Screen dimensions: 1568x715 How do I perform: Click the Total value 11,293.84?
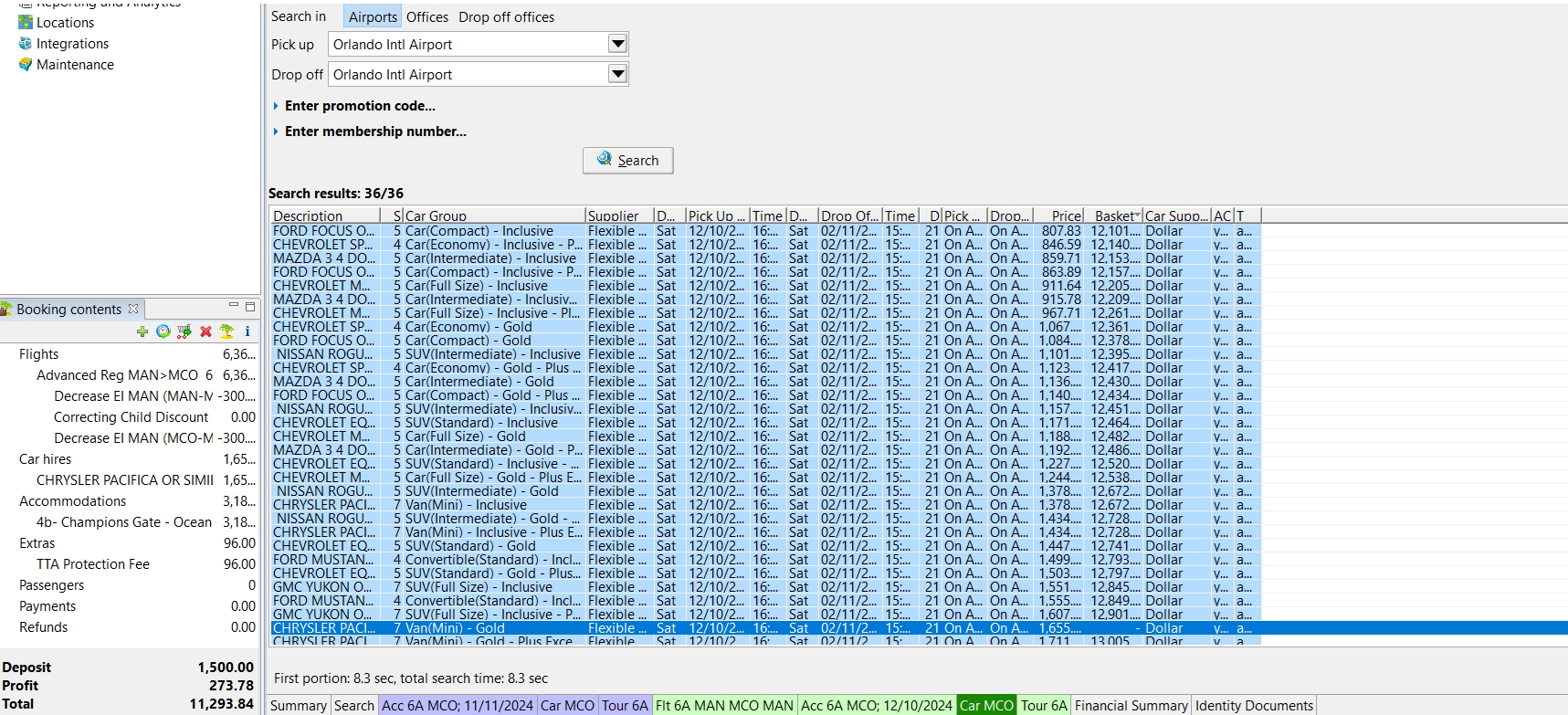click(222, 704)
